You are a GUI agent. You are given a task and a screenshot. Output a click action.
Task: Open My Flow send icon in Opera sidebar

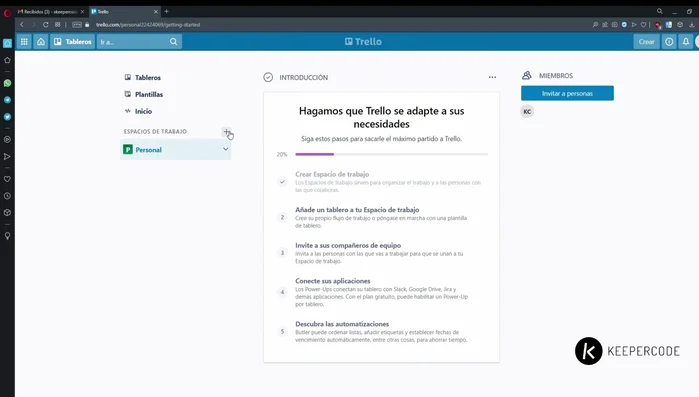click(x=7, y=156)
